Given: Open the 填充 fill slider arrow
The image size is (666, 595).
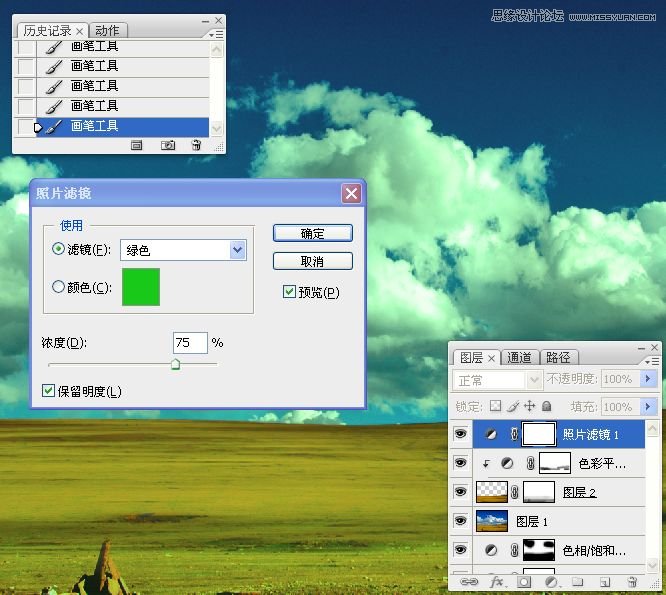Looking at the screenshot, I should [648, 407].
